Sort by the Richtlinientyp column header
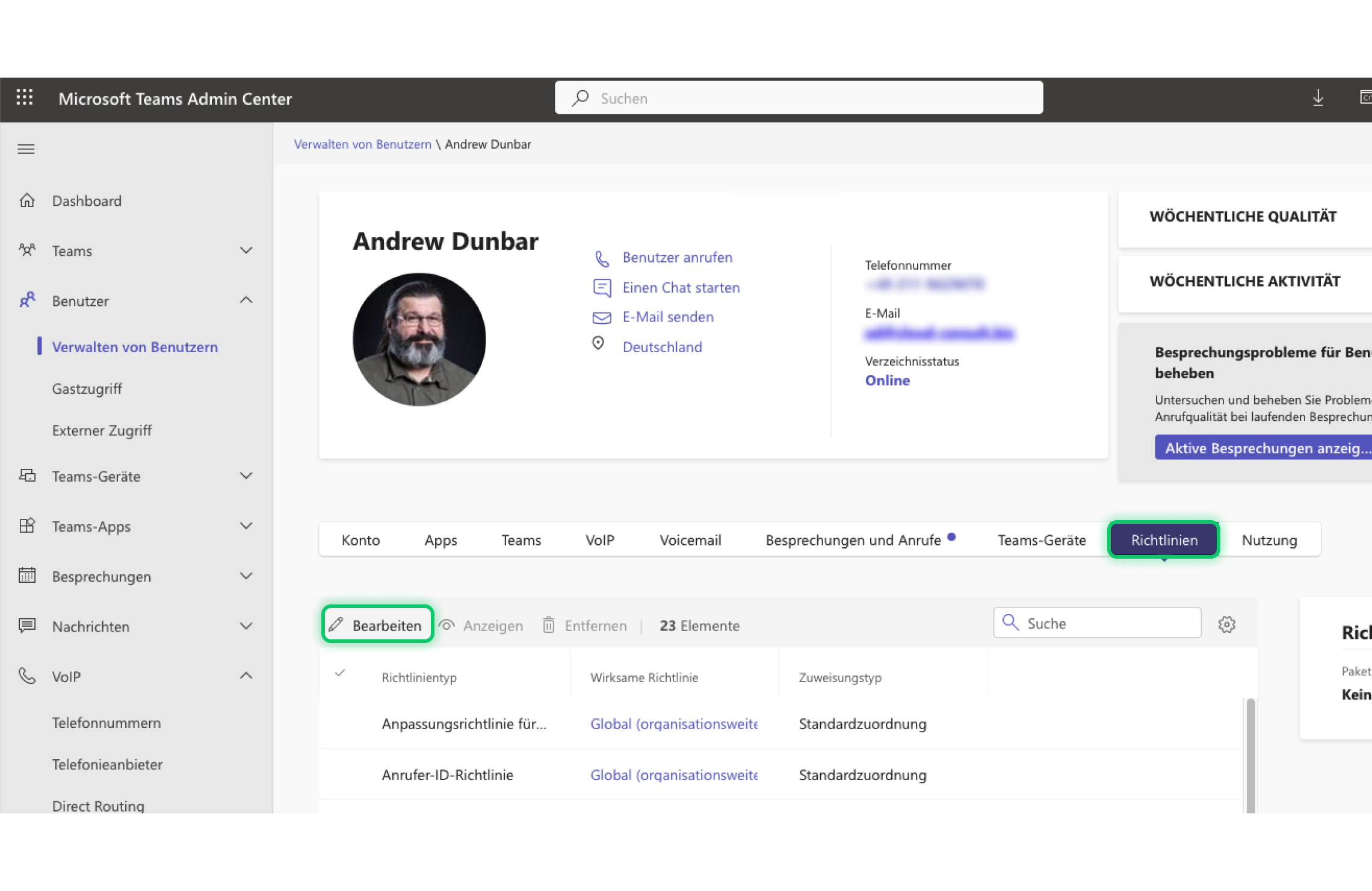This screenshot has width=1372, height=891. coord(419,678)
